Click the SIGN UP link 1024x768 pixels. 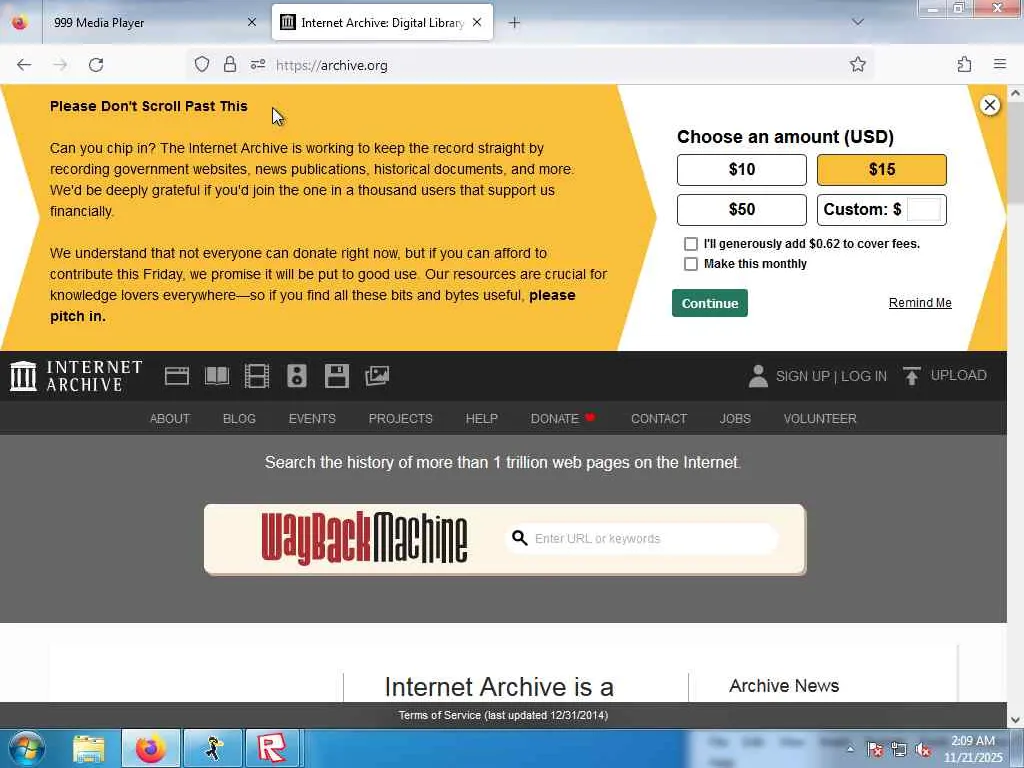coord(803,376)
